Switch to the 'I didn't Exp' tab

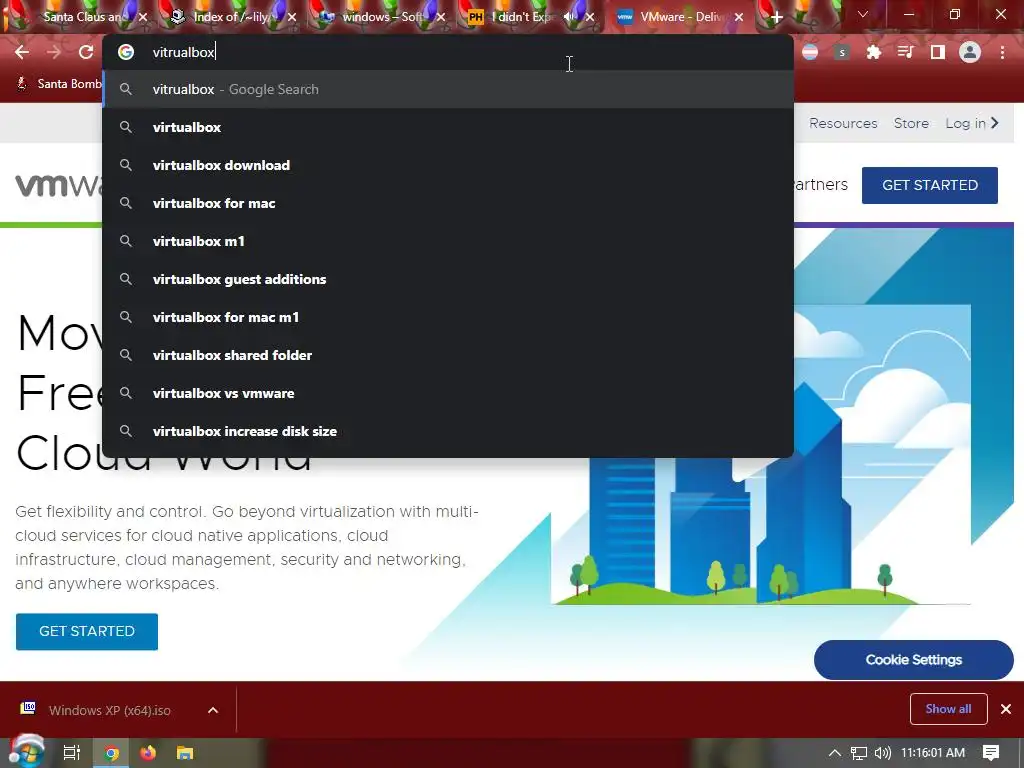[521, 17]
